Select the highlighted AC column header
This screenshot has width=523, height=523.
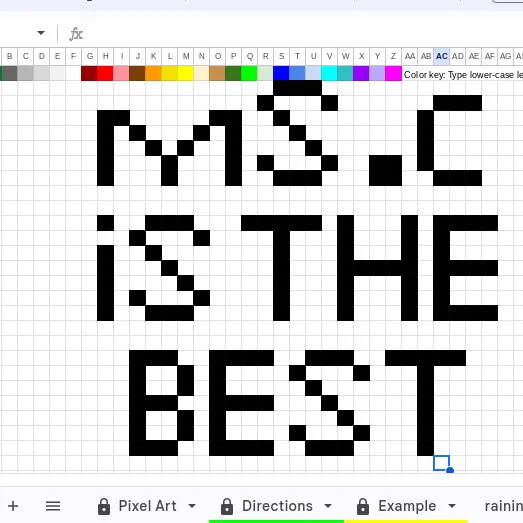(442, 56)
